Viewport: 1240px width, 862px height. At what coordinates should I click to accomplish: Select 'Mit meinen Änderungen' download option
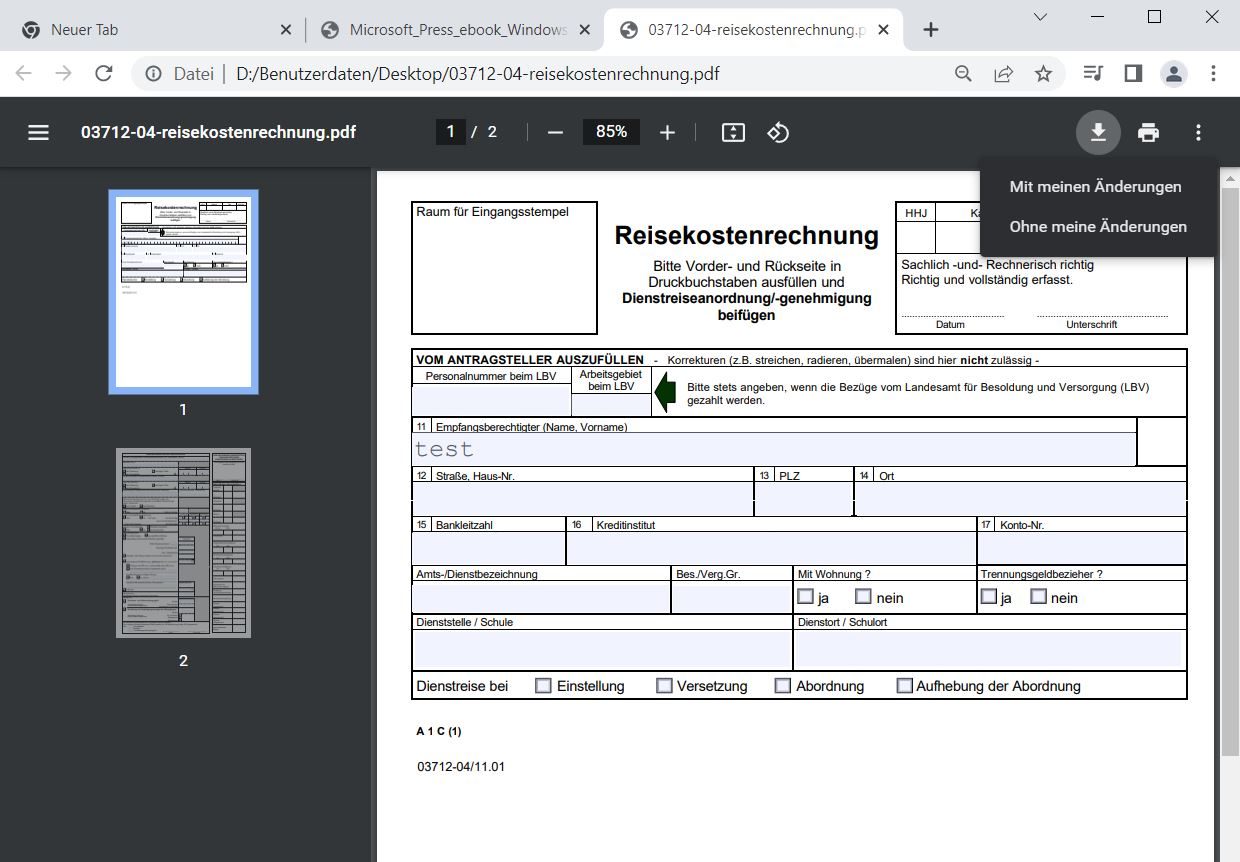pos(1095,187)
